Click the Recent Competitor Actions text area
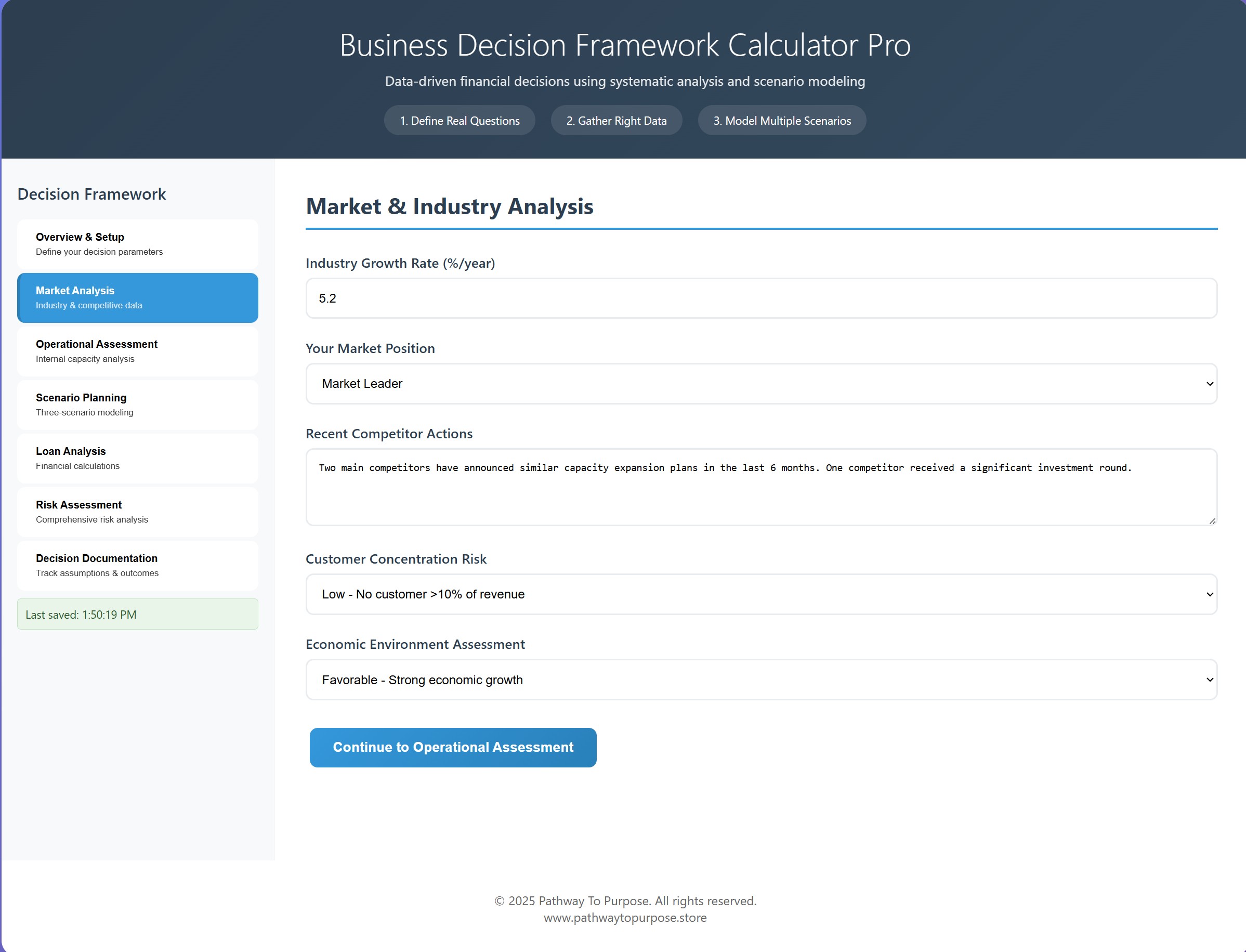Viewport: 1246px width, 952px height. pyautogui.click(x=762, y=487)
